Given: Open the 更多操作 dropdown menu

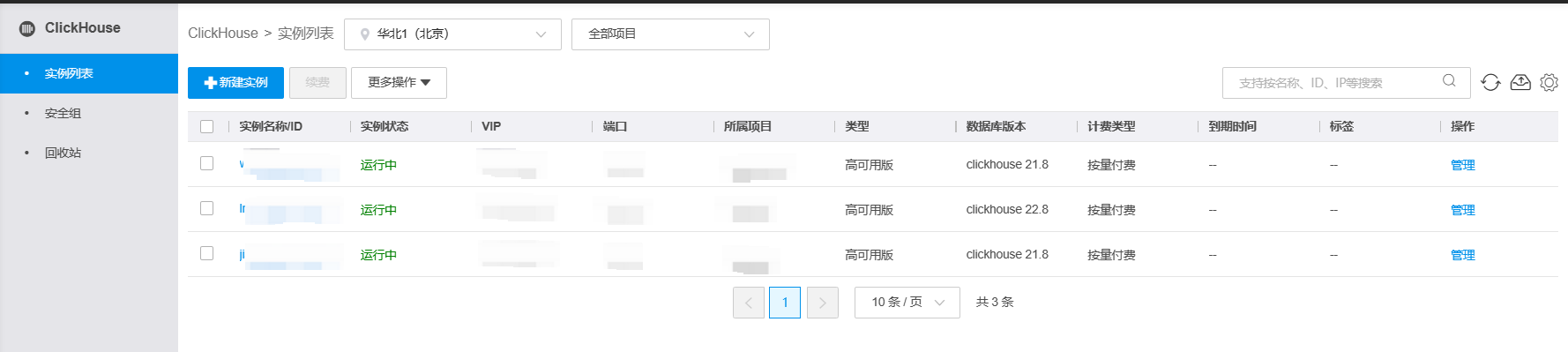Looking at the screenshot, I should [399, 83].
